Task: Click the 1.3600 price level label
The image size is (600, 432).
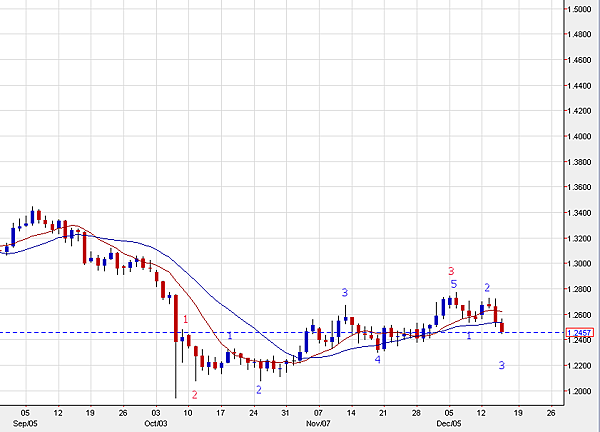Action: click(579, 187)
